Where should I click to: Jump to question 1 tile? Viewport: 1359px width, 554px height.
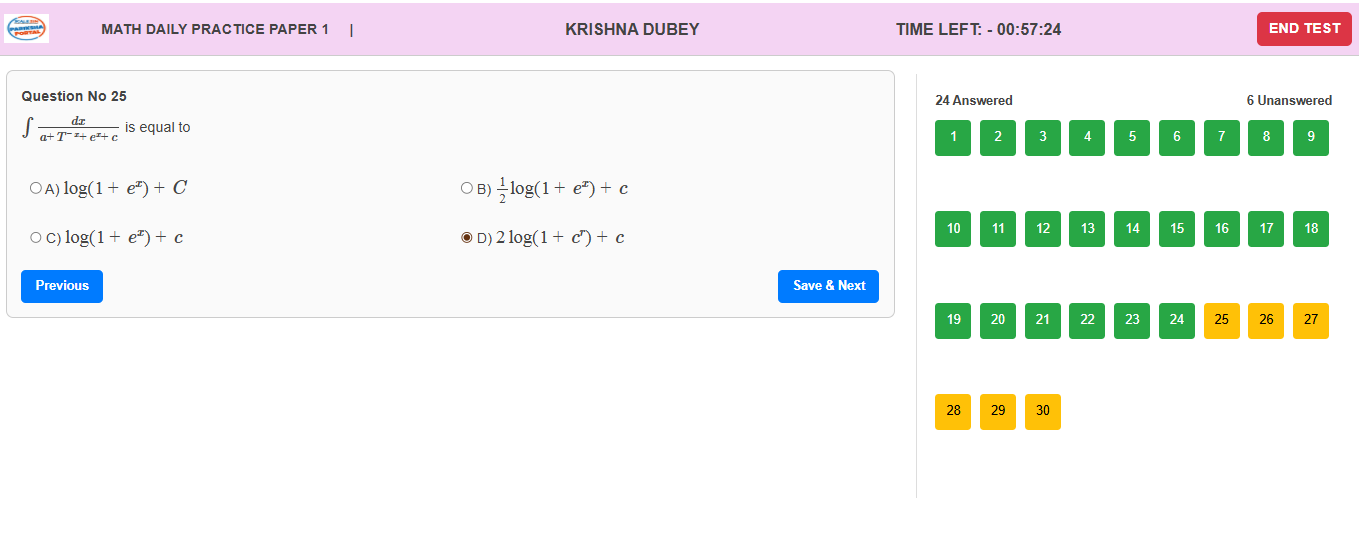953,138
